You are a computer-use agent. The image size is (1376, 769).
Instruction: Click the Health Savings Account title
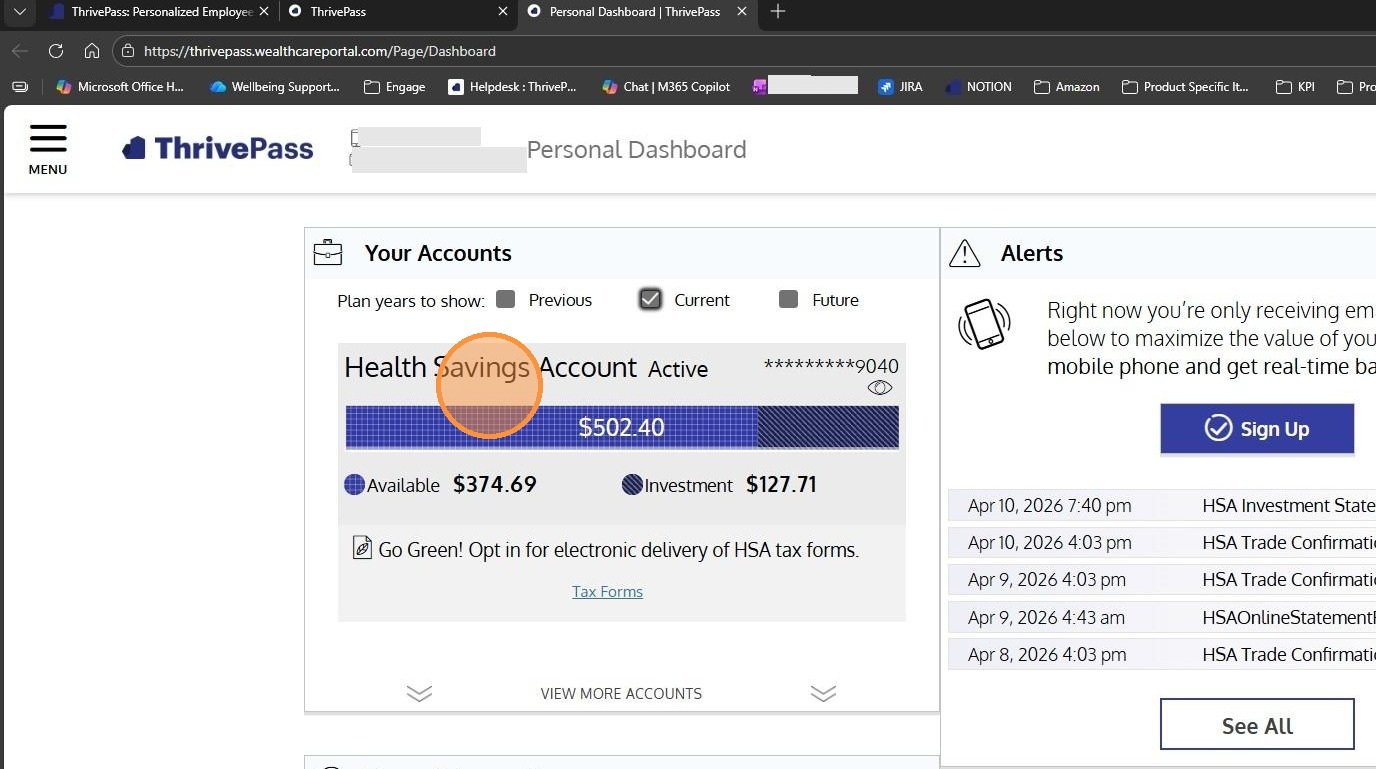point(490,367)
